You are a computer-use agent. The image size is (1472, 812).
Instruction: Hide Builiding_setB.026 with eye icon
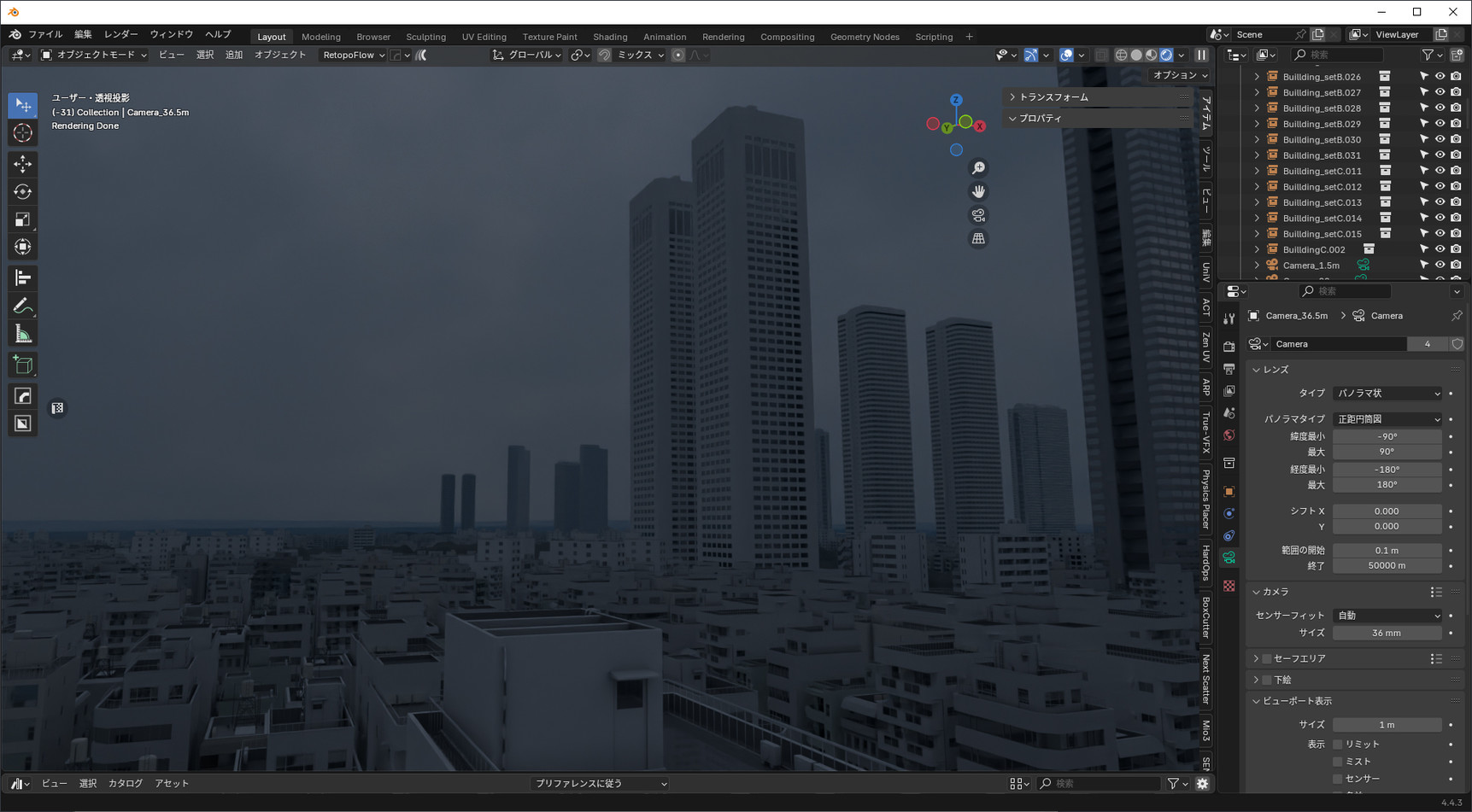[x=1440, y=77]
